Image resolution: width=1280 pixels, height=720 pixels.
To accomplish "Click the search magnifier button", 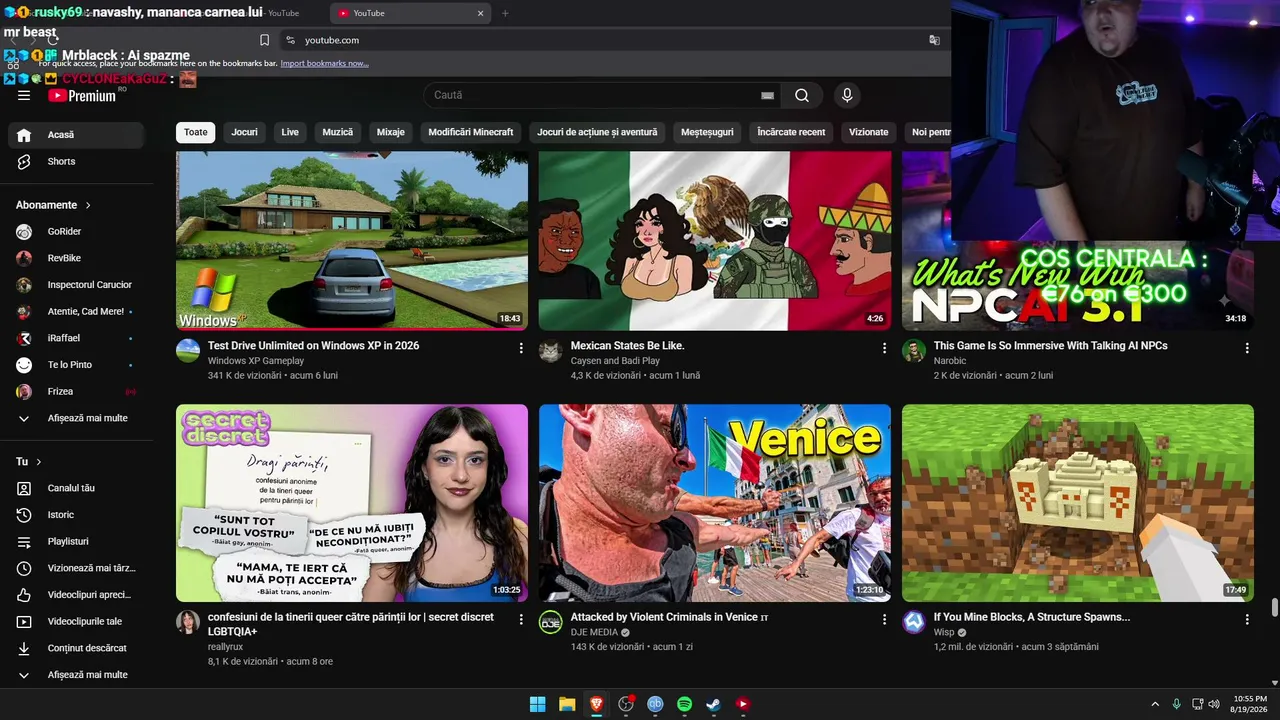I will [802, 95].
